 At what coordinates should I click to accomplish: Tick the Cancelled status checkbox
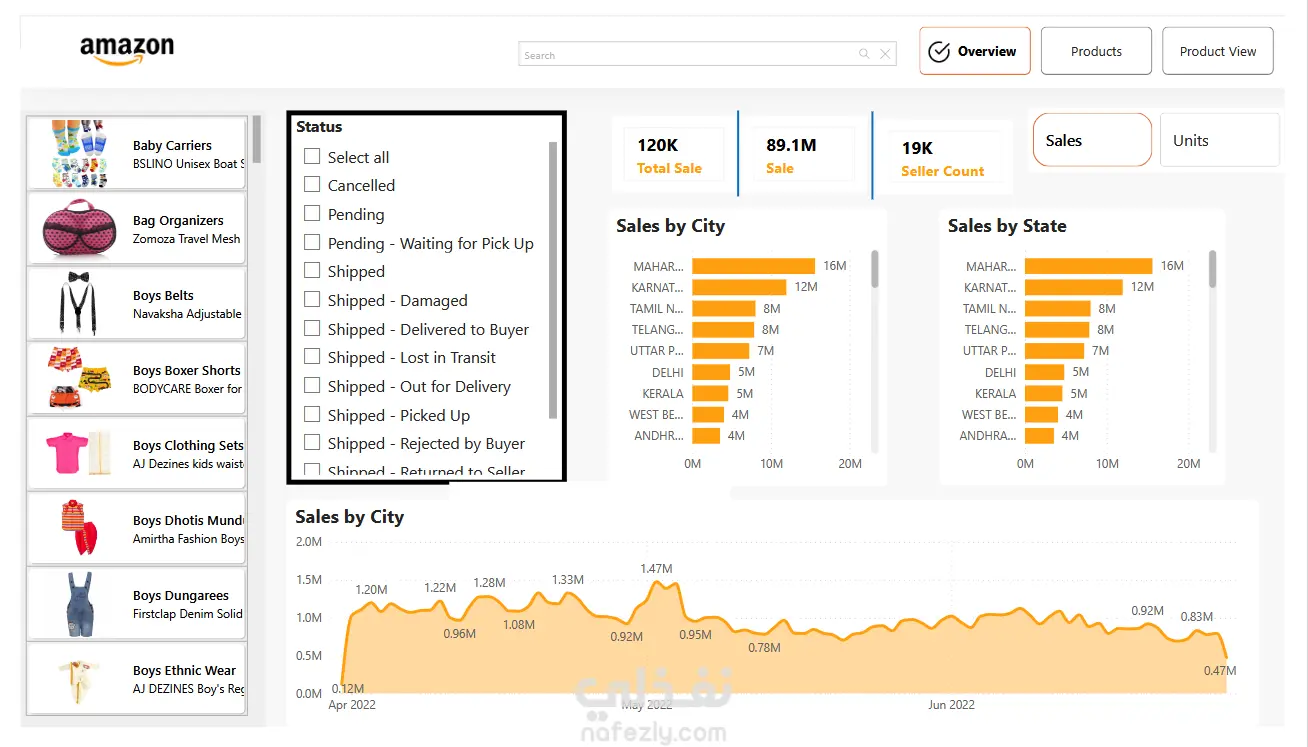point(312,184)
